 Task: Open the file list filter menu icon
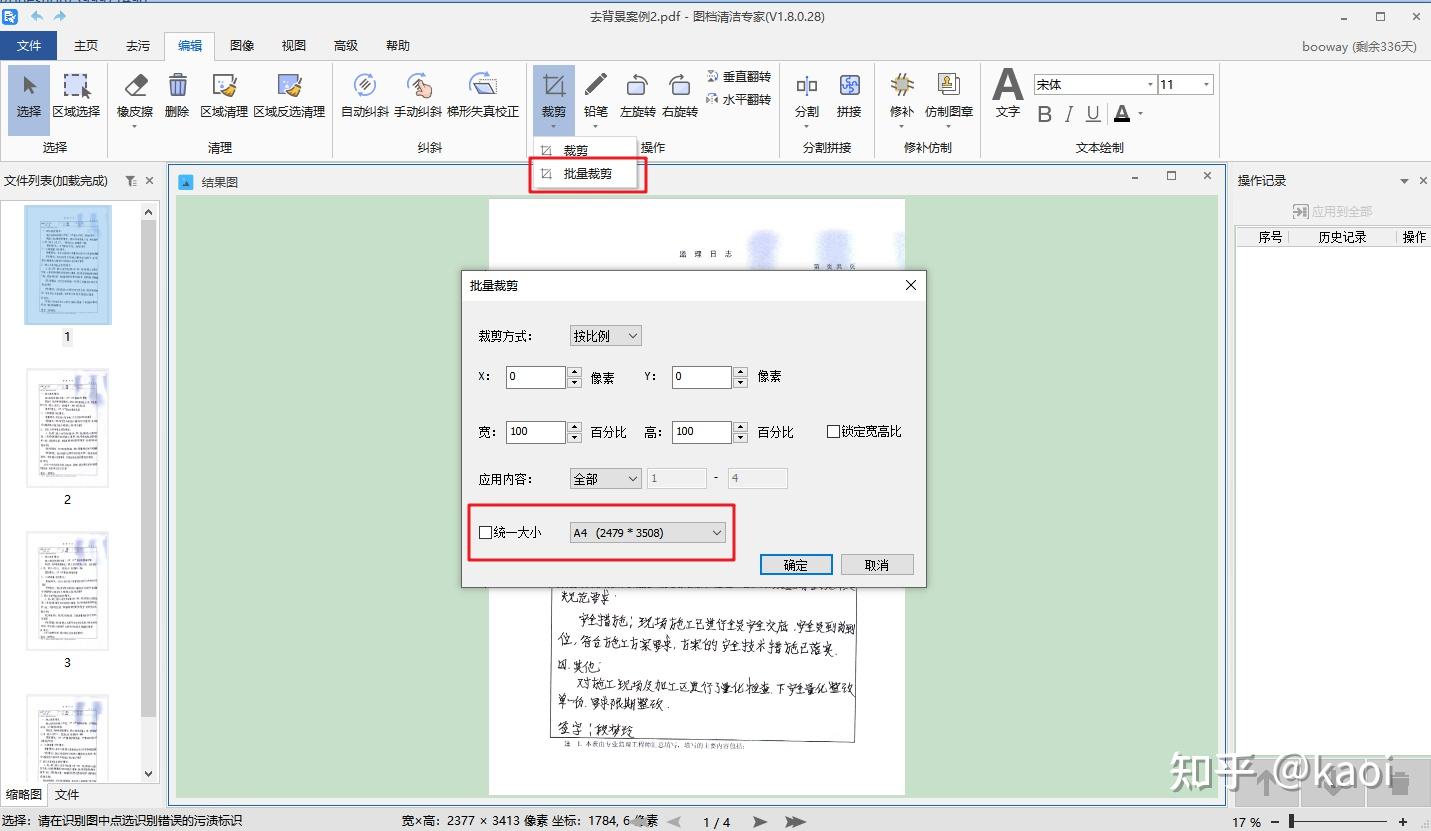(x=131, y=181)
